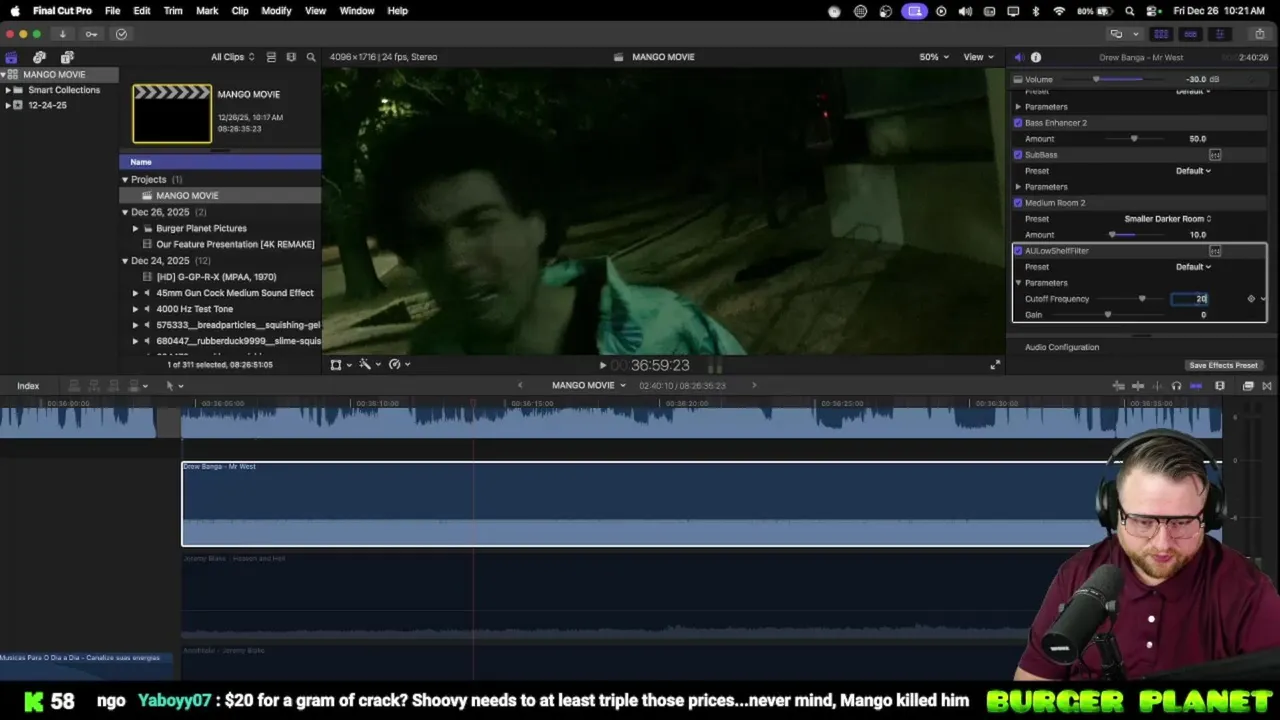Enter fullscreen viewer with expand arrows

[994, 365]
